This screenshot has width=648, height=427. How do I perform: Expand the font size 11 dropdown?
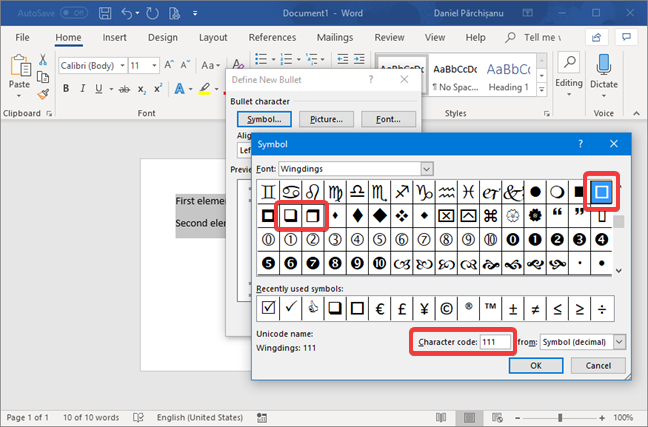[x=154, y=66]
